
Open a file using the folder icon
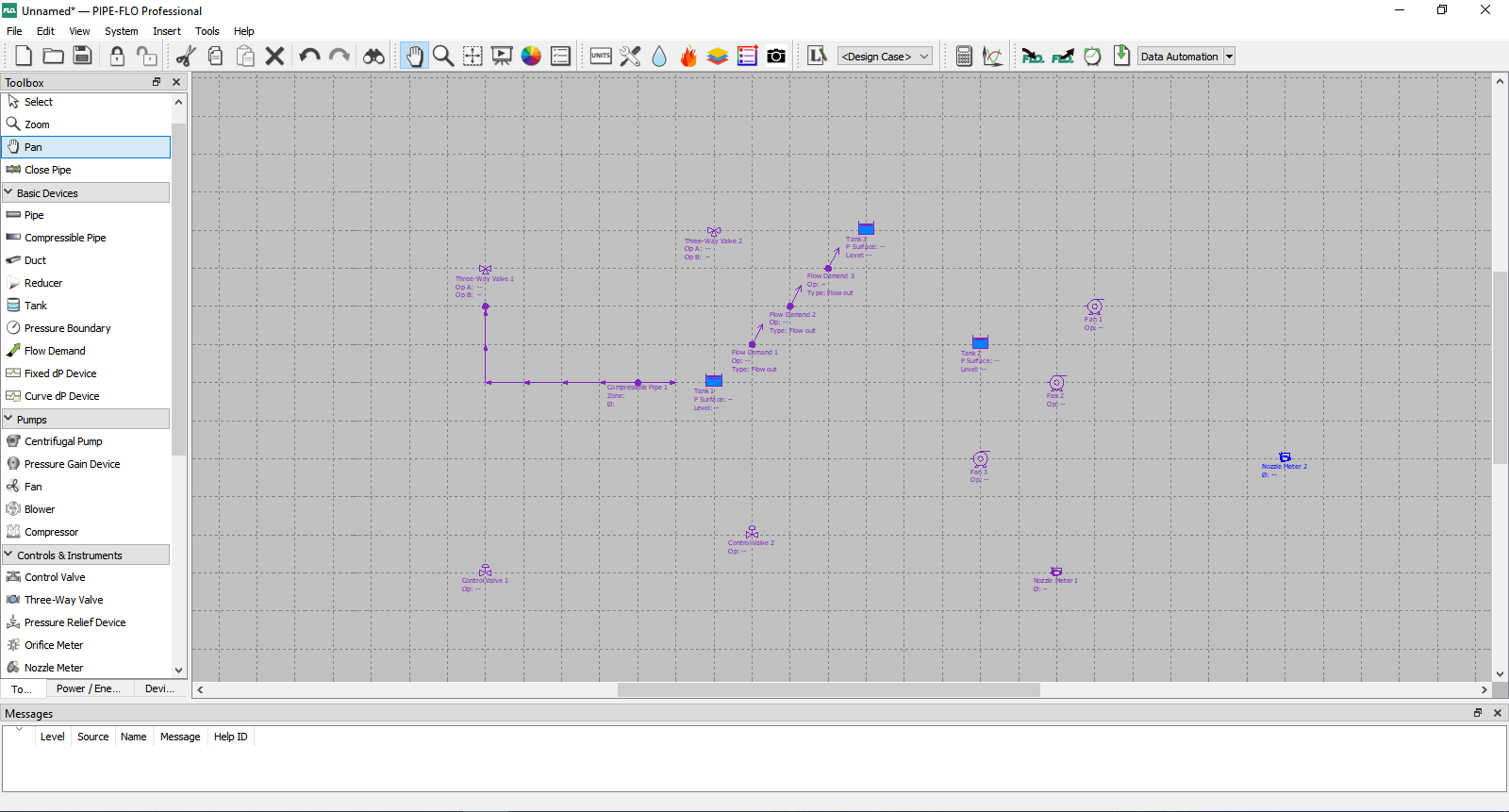[x=53, y=56]
